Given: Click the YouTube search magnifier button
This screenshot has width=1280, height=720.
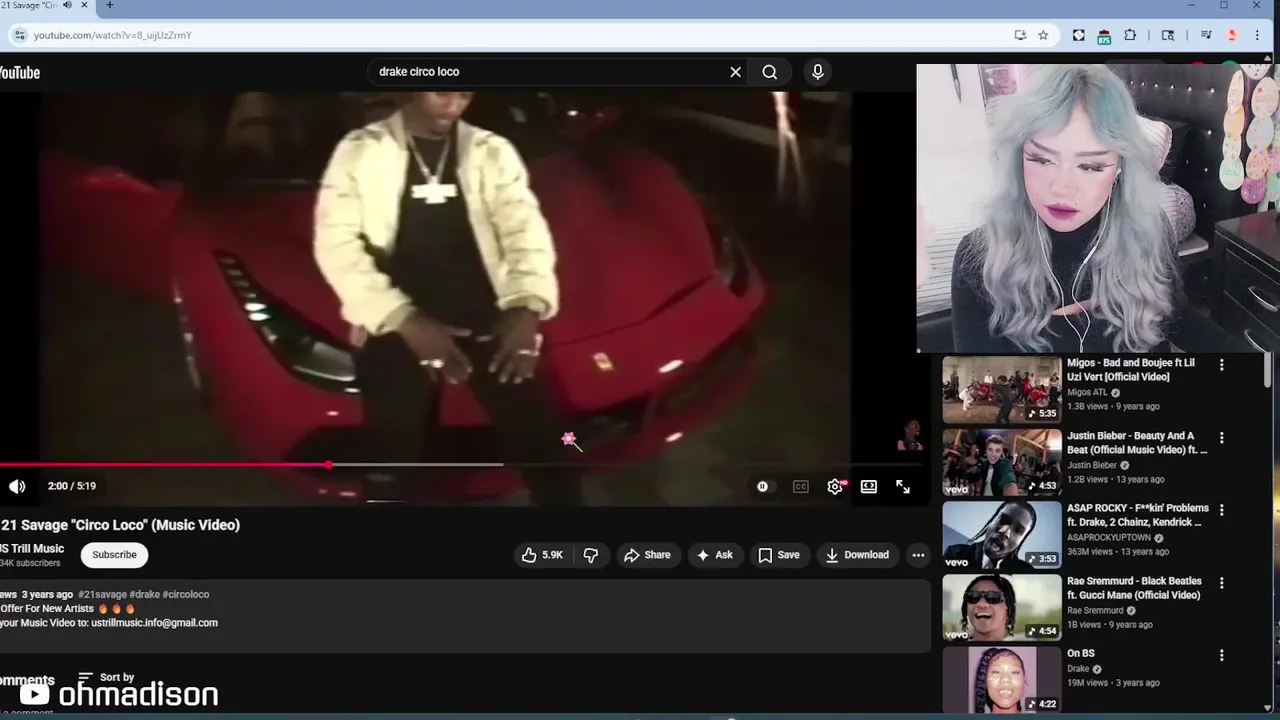Looking at the screenshot, I should click(x=769, y=72).
